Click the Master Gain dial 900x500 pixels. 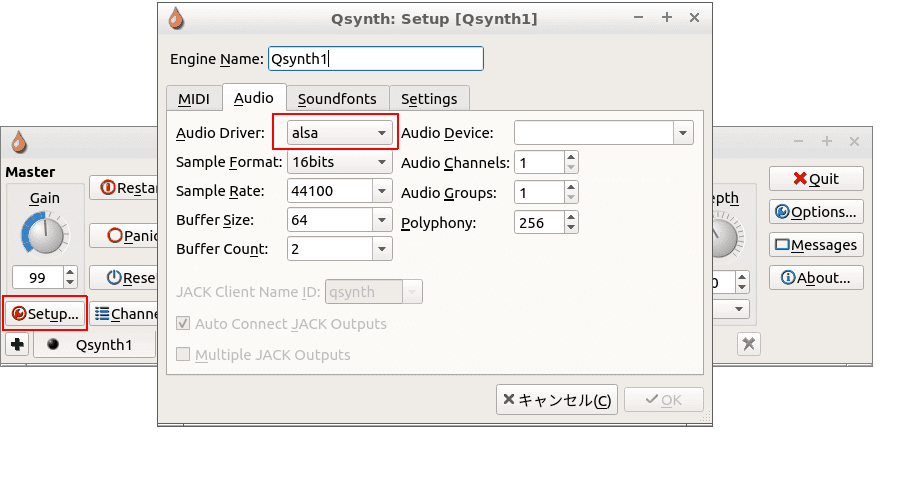44,235
